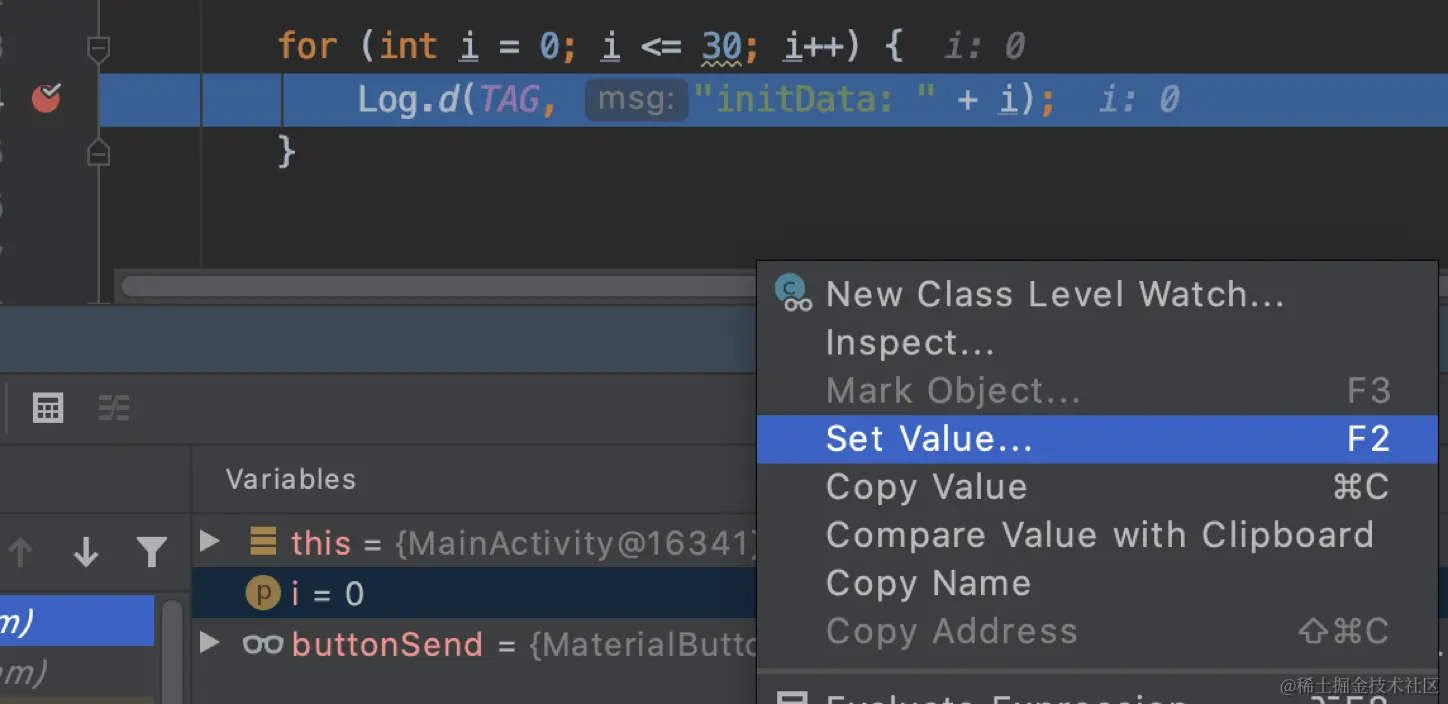The height and width of the screenshot is (704, 1448).
Task: Expand the buttonSend watch node
Action: 209,643
